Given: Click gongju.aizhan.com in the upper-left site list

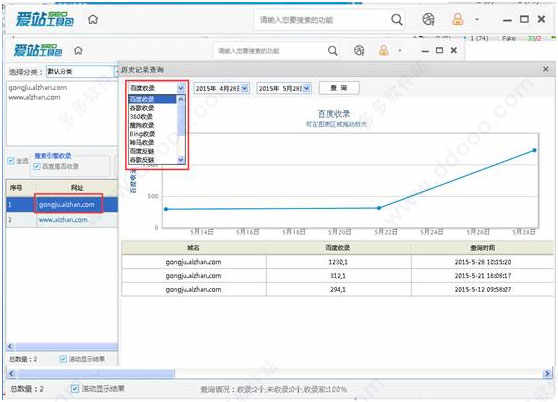Looking at the screenshot, I should tap(38, 88).
